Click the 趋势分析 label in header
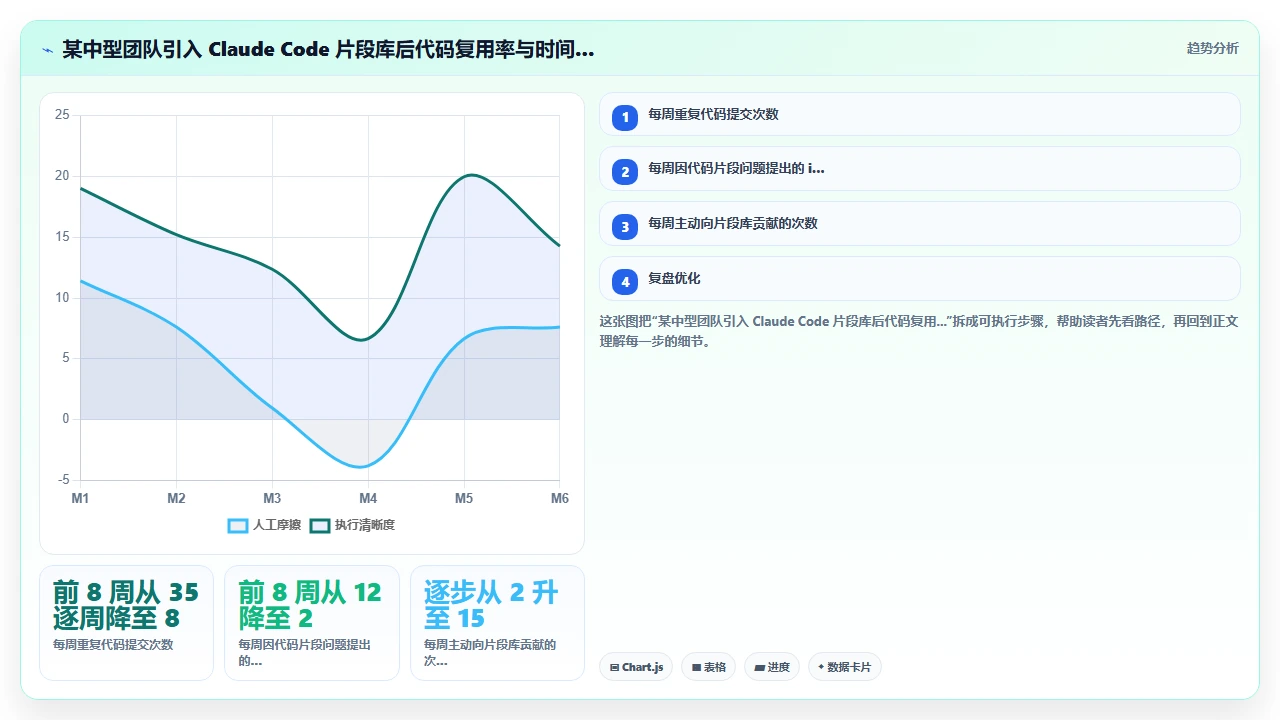Image resolution: width=1280 pixels, height=720 pixels. 1212,49
